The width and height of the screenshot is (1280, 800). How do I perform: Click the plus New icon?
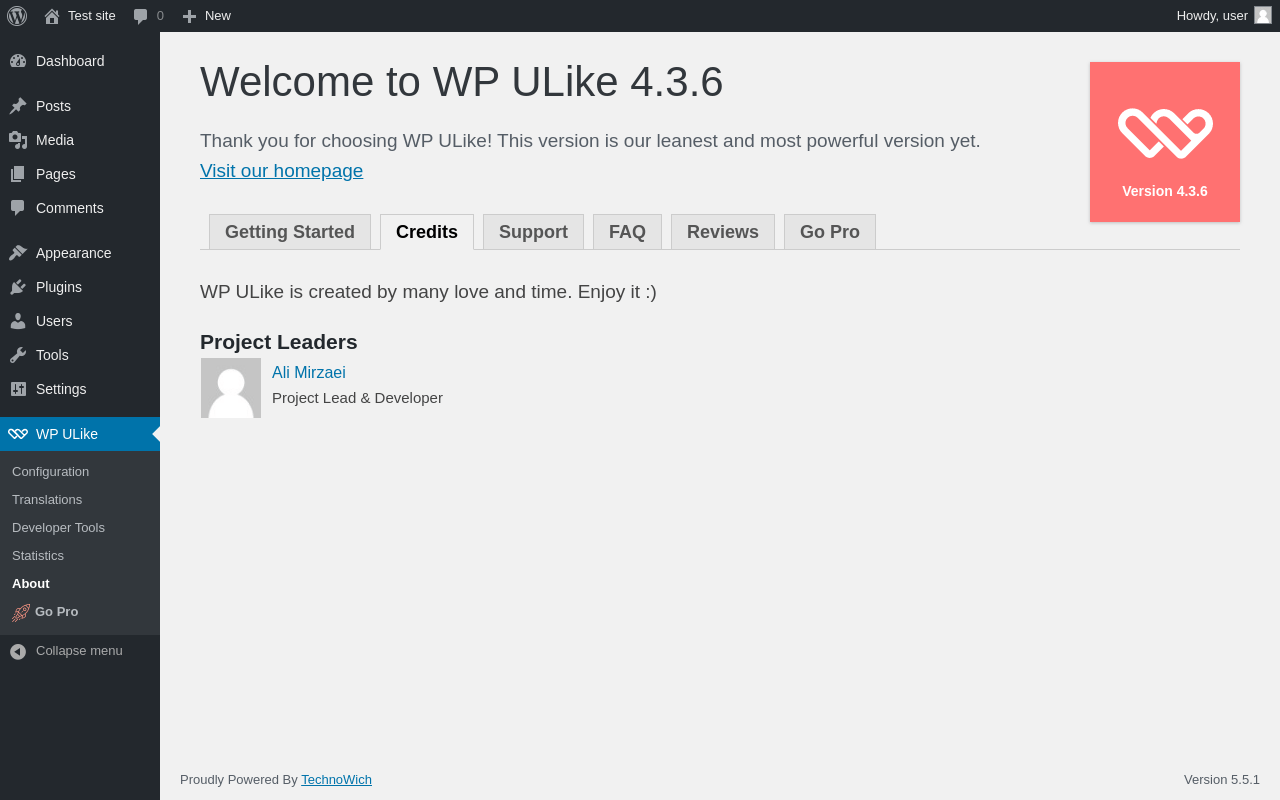click(x=189, y=16)
